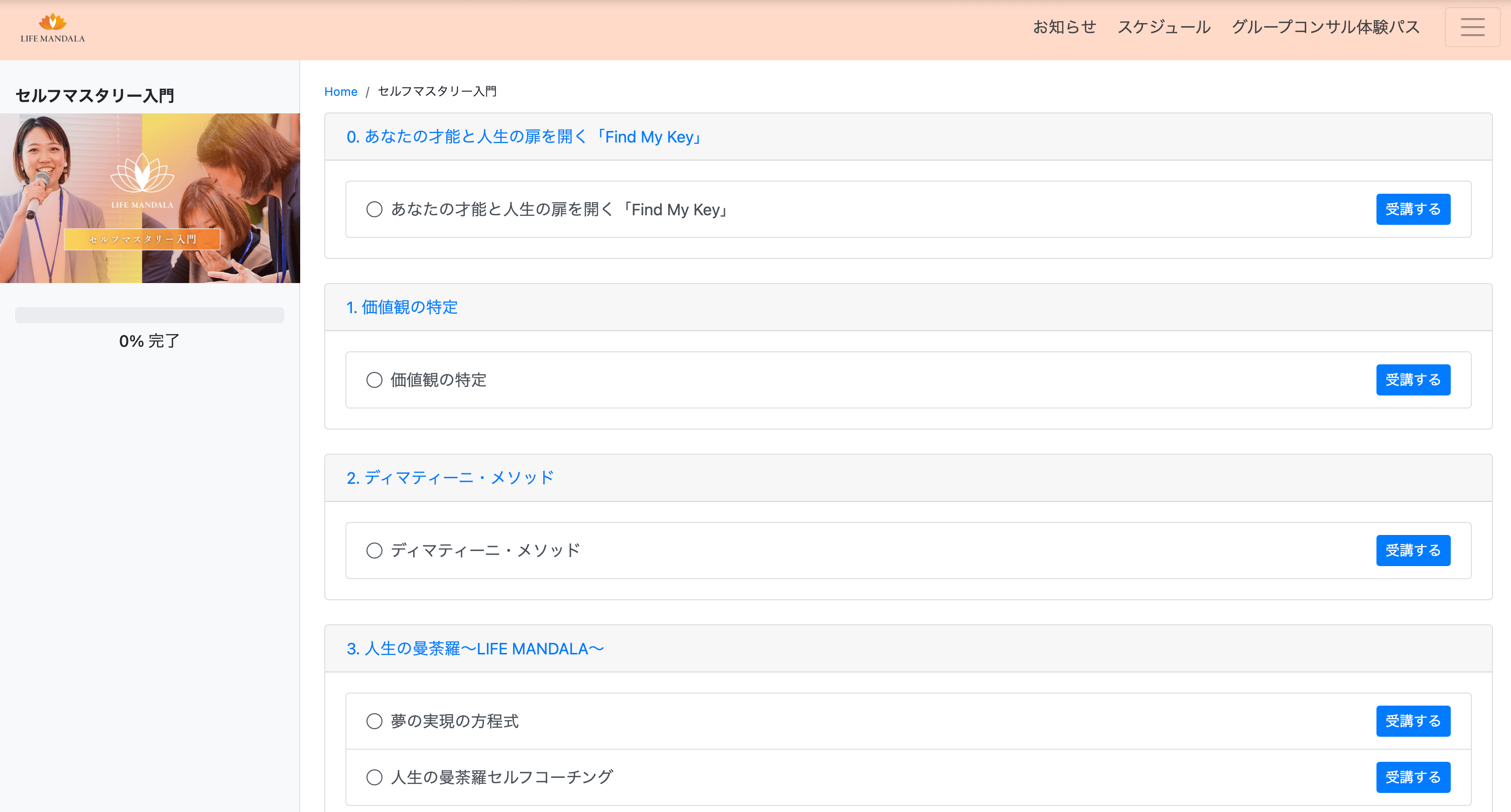Expand section 0 Find My Key header

[525, 137]
